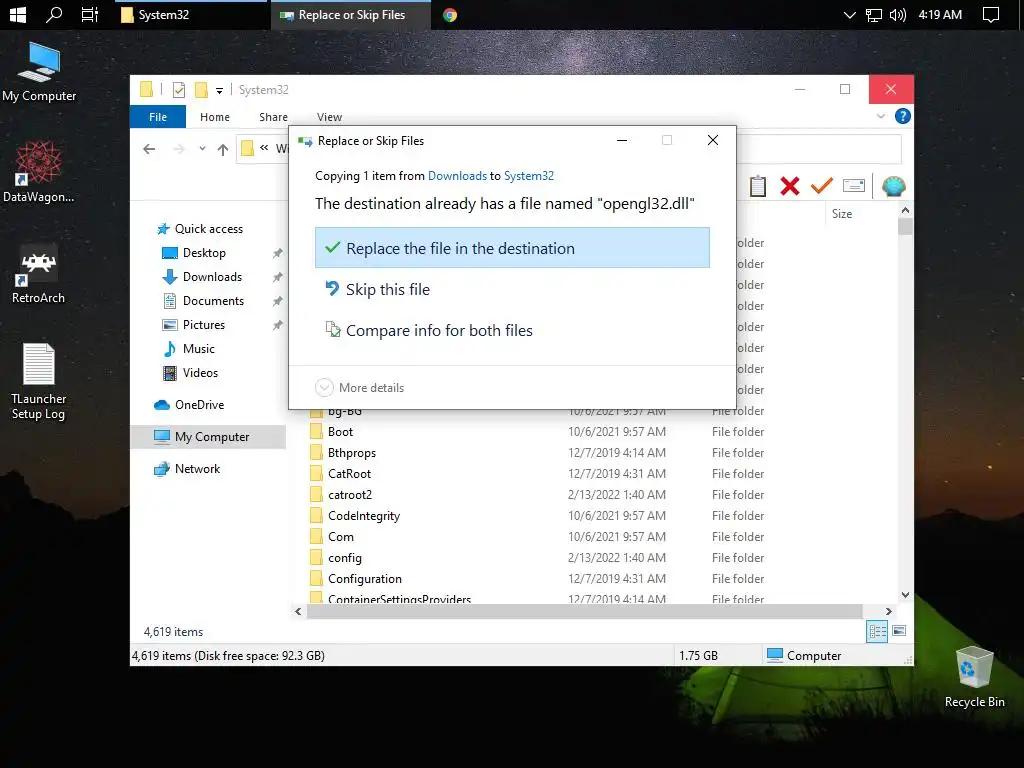Viewport: 1024px width, 768px height.
Task: Choose Compare info for both files
Action: click(x=512, y=330)
